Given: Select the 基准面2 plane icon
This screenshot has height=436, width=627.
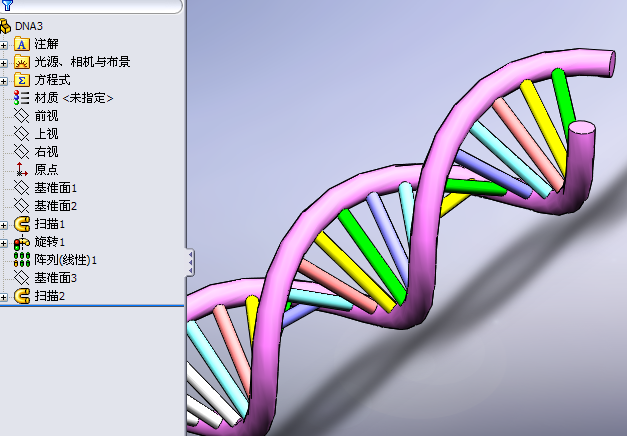Looking at the screenshot, I should click(22, 206).
